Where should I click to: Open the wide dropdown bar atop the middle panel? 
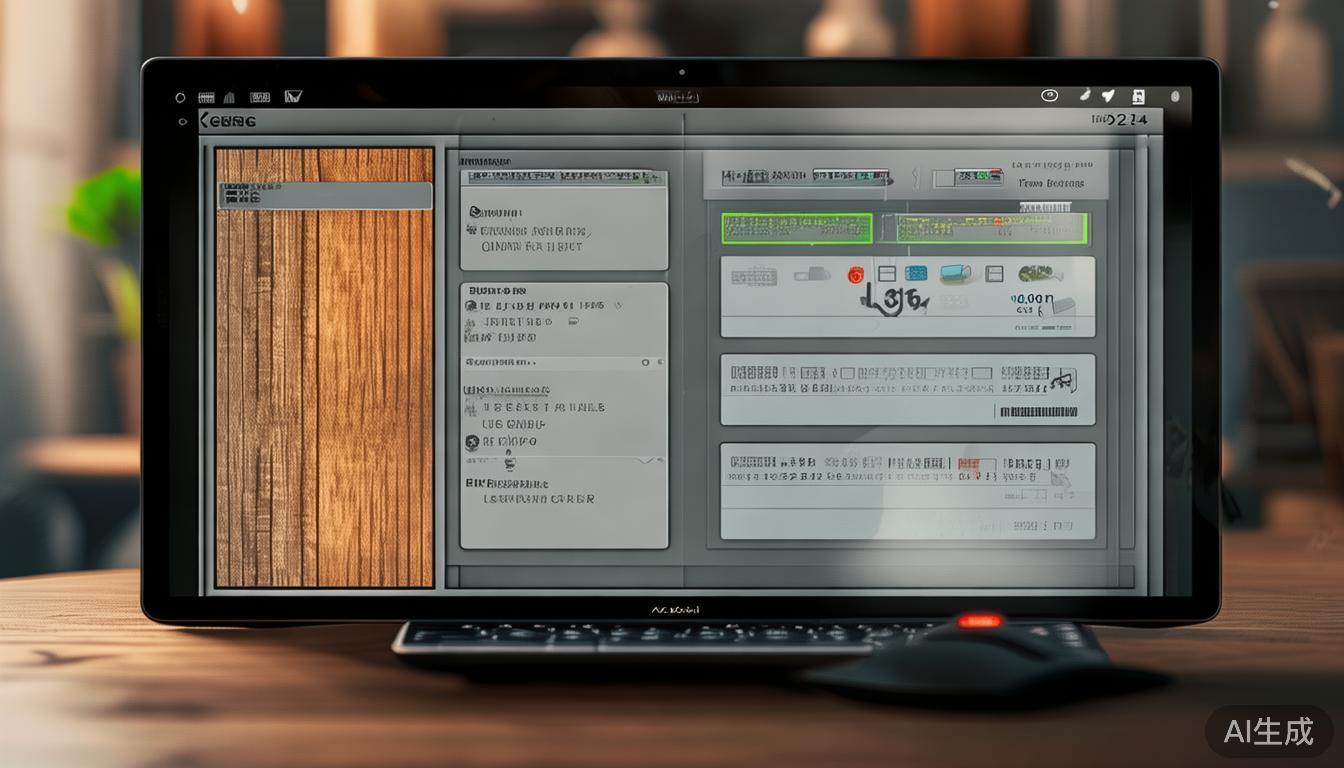(x=563, y=177)
